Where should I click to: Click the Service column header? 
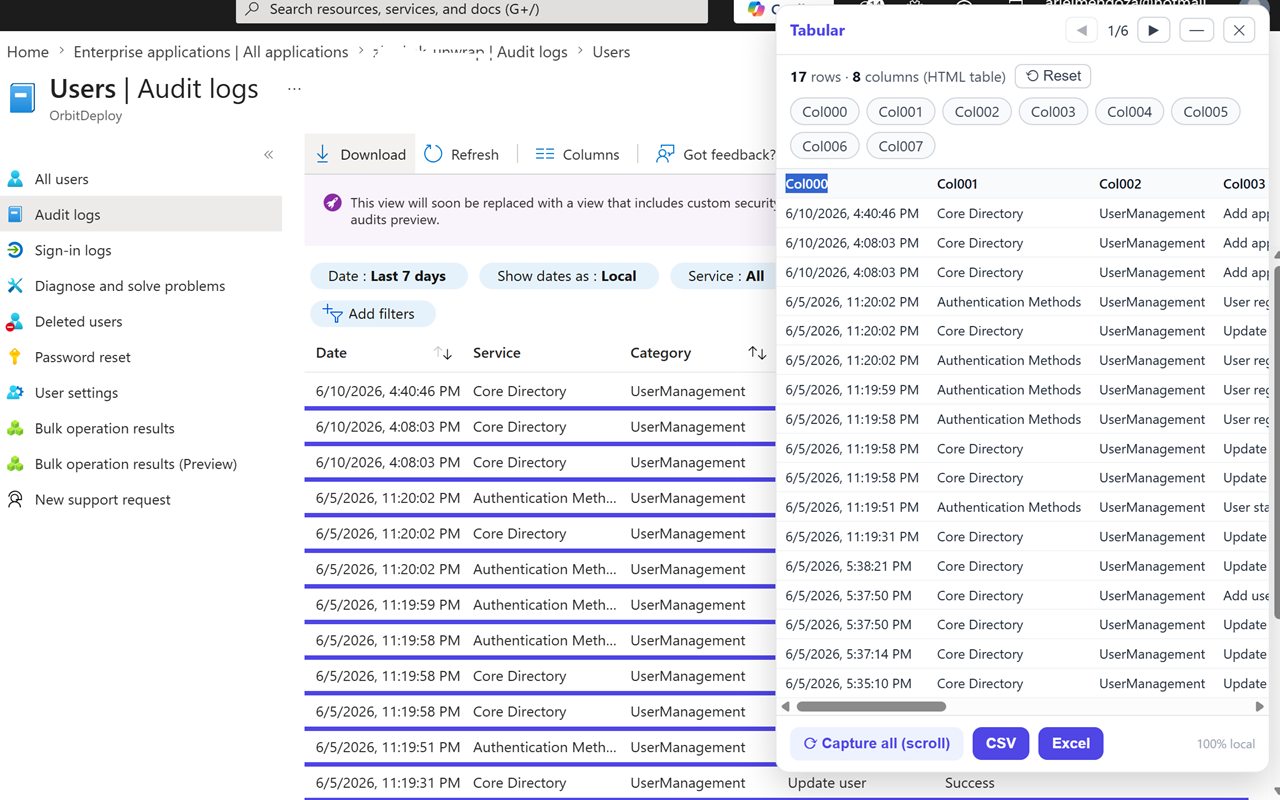[x=497, y=353]
